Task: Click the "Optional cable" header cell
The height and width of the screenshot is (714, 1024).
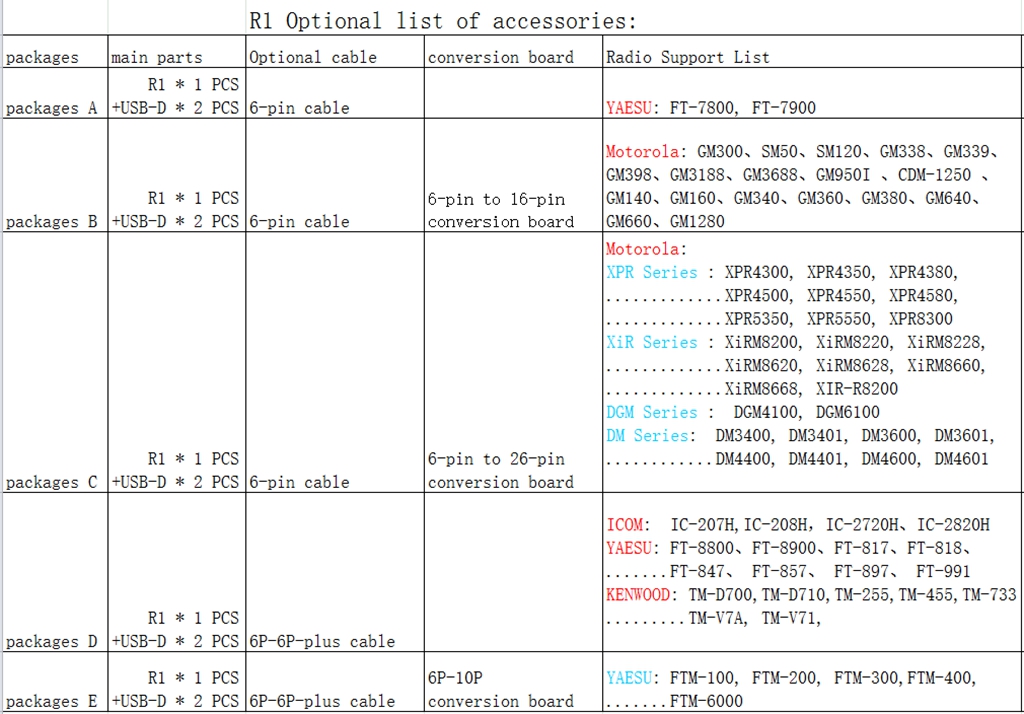Action: 313,58
